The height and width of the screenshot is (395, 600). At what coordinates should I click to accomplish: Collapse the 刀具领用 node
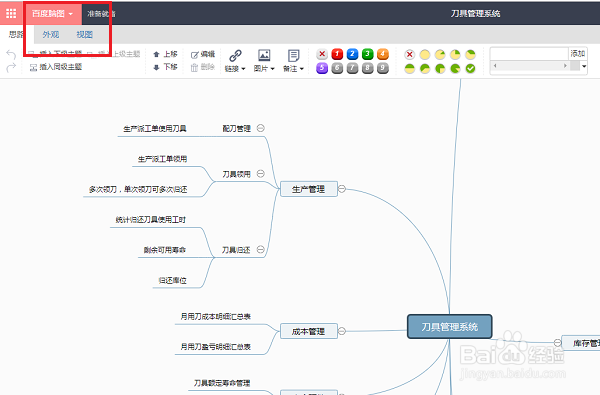click(x=261, y=173)
